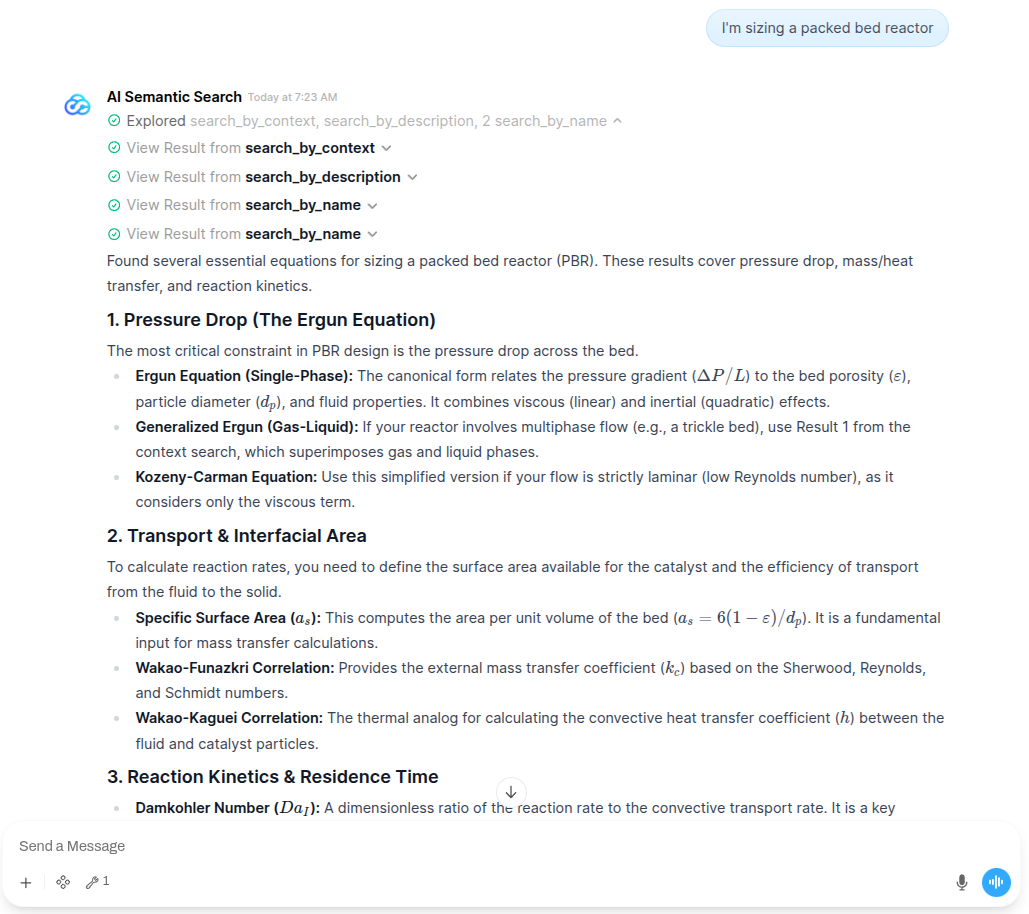Expand the search_by_context result
1029x914 pixels.
pyautogui.click(x=385, y=147)
